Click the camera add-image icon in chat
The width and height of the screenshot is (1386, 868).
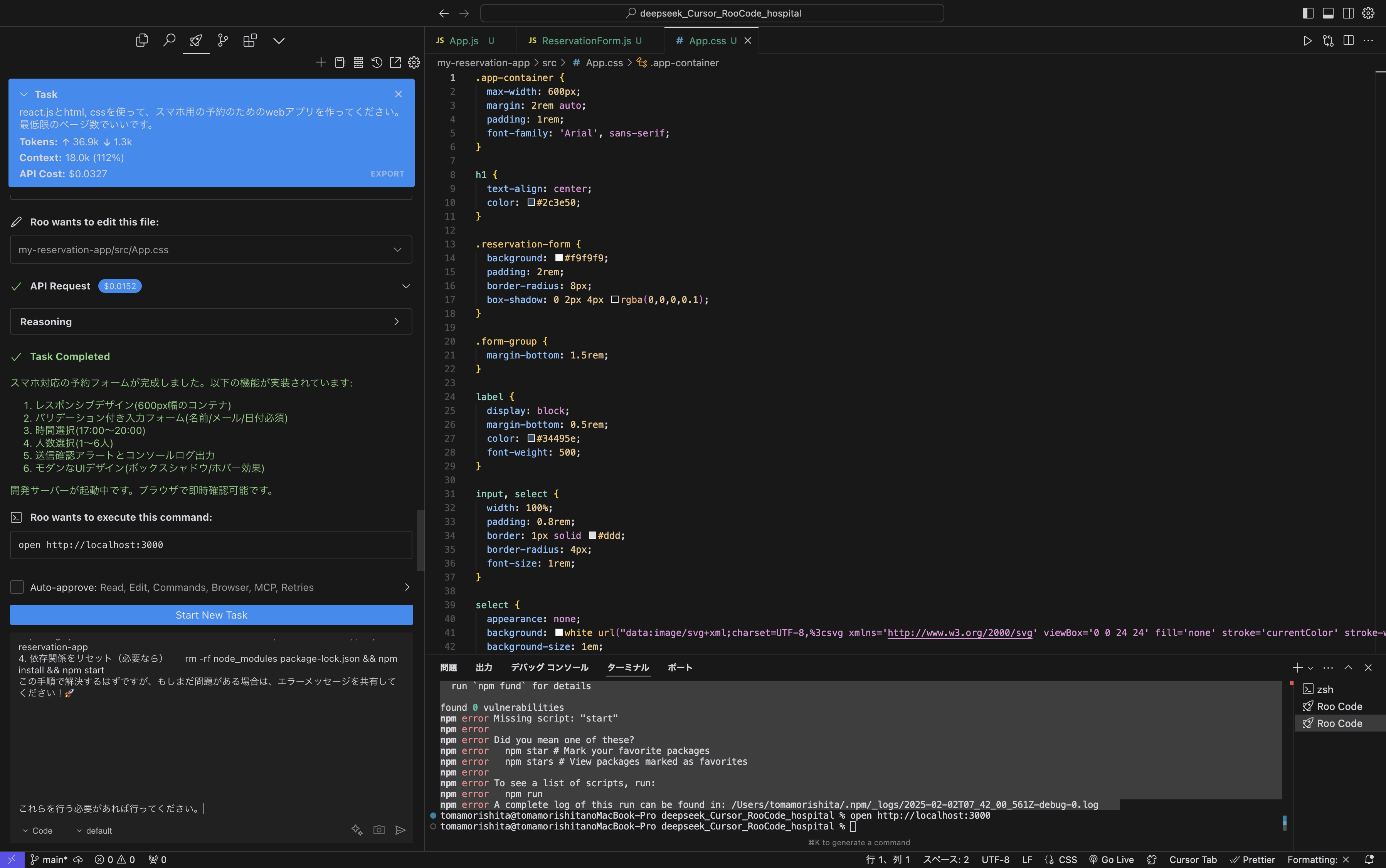tap(379, 829)
